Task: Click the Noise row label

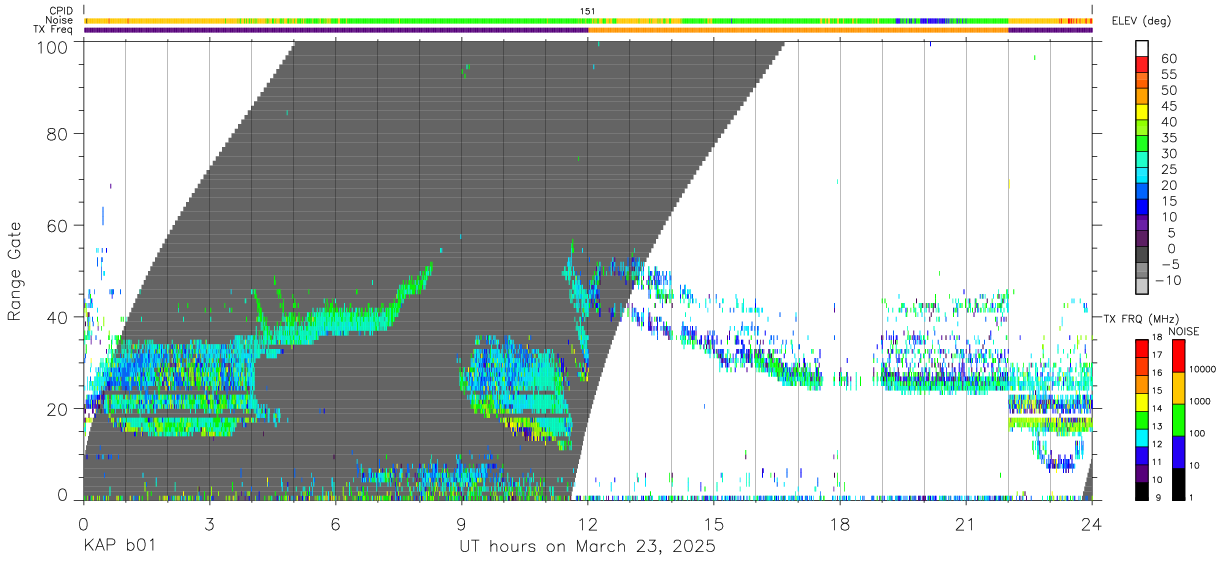Action: 59,20
